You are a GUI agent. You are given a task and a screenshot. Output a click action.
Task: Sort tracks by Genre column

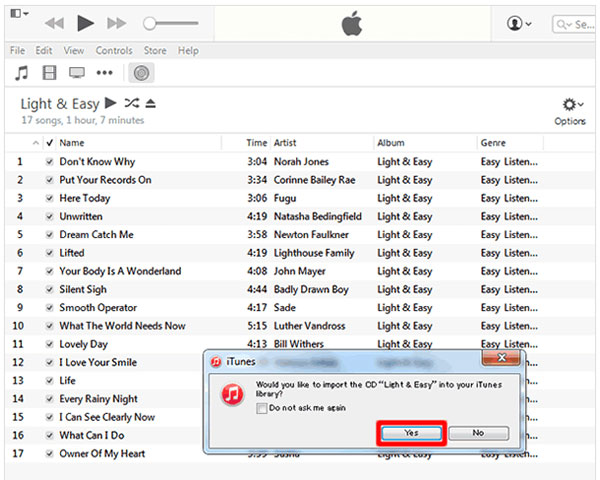click(x=493, y=143)
